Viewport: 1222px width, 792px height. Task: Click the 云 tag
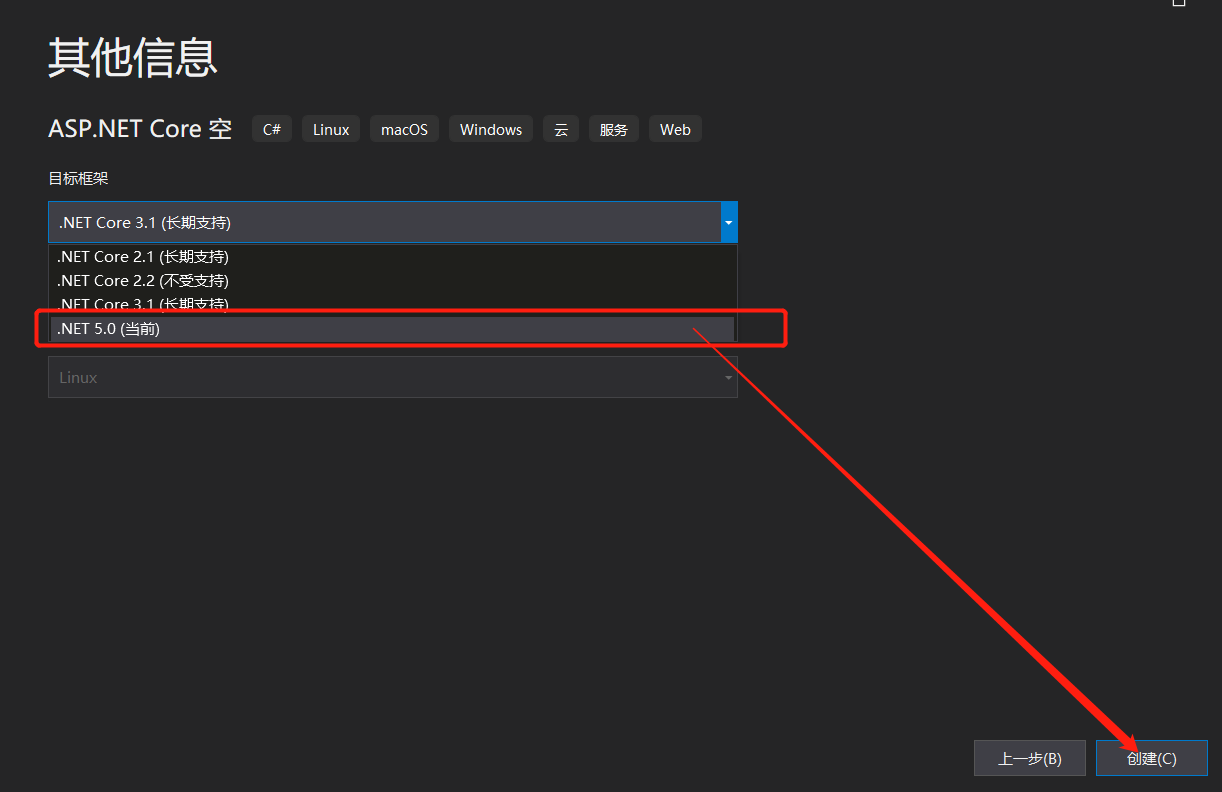(561, 130)
